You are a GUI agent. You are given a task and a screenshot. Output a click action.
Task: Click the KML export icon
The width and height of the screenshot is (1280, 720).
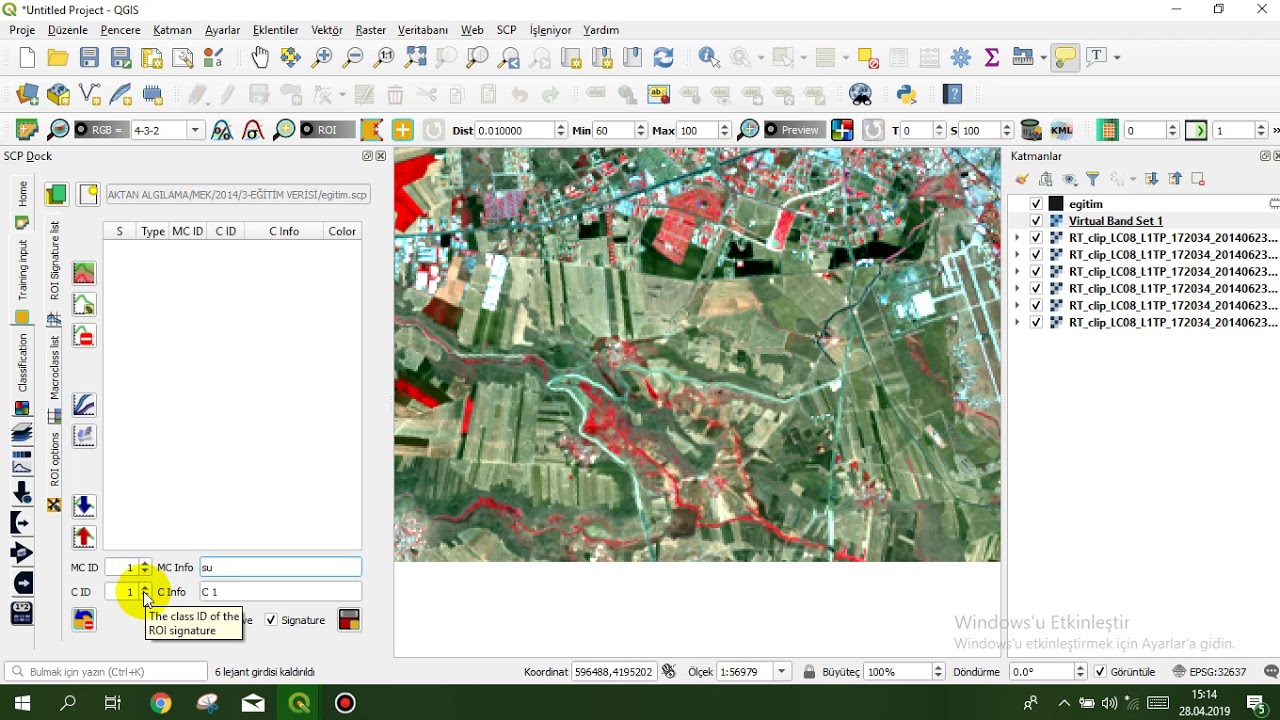1061,130
